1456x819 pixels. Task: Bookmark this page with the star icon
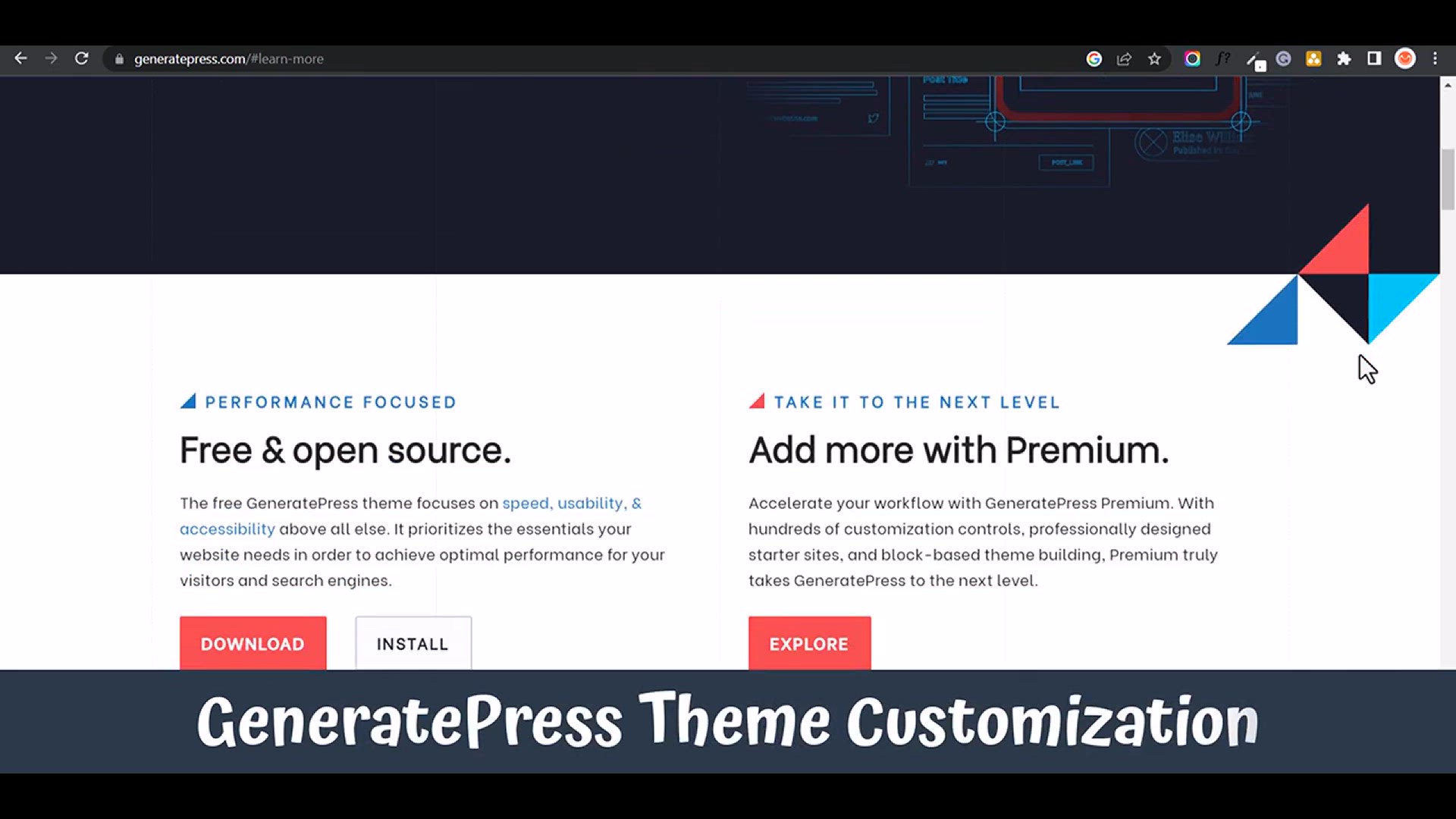tap(1154, 59)
